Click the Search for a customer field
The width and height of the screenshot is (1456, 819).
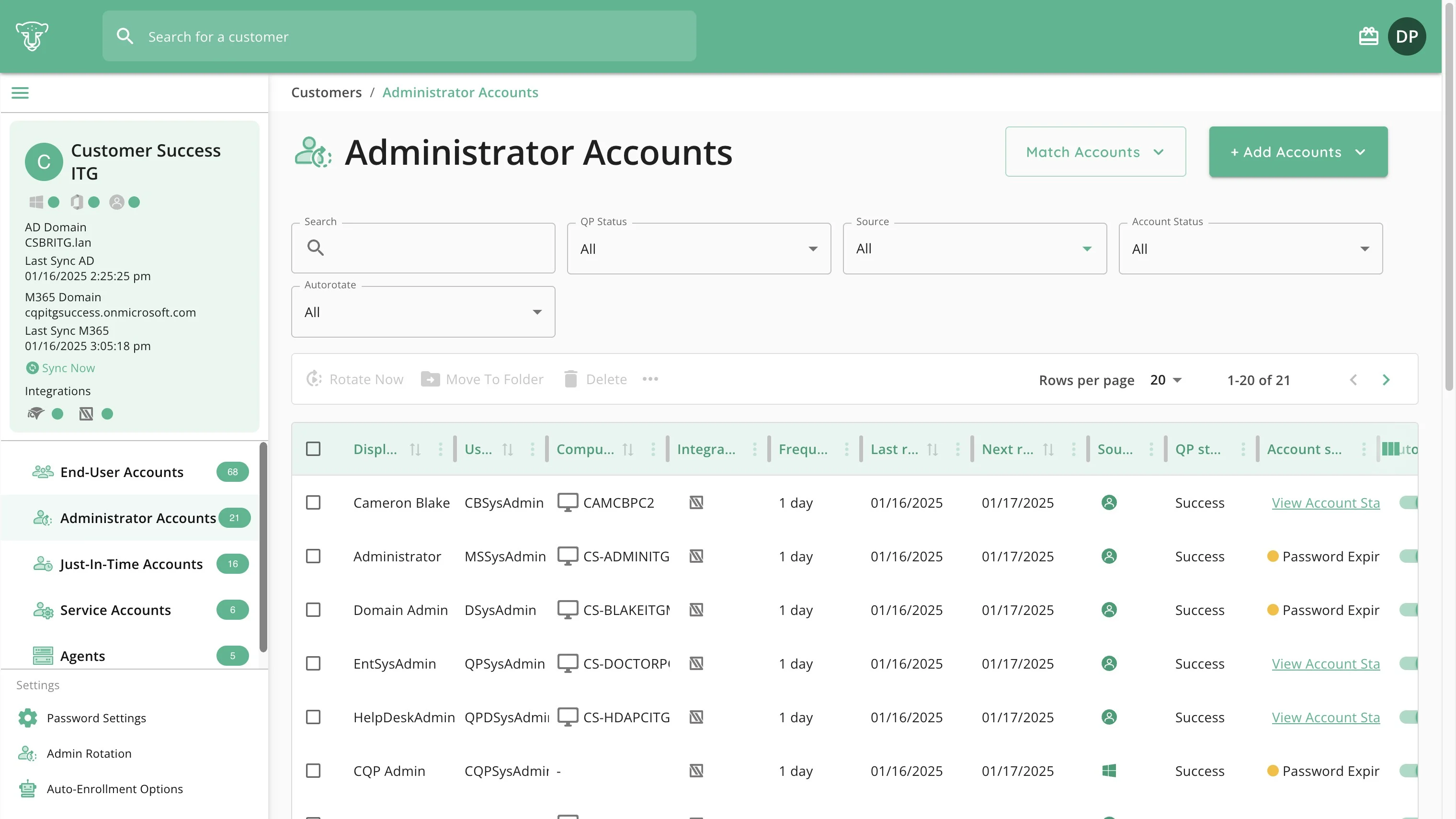(x=399, y=36)
